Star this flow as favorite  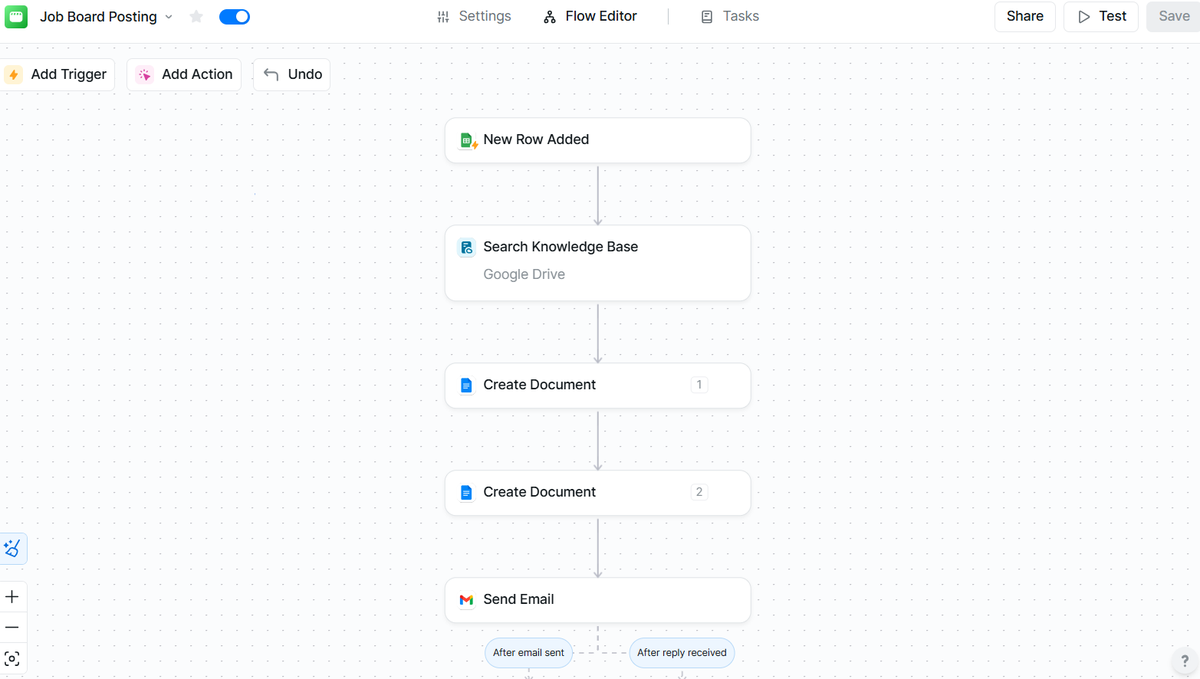pos(196,17)
